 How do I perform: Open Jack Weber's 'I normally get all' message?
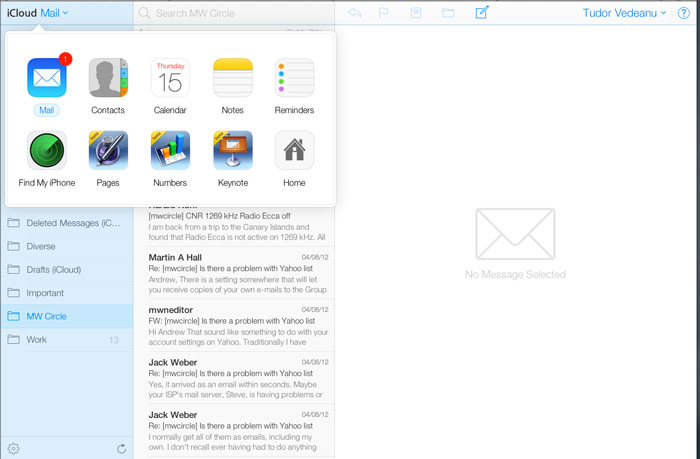(x=234, y=430)
